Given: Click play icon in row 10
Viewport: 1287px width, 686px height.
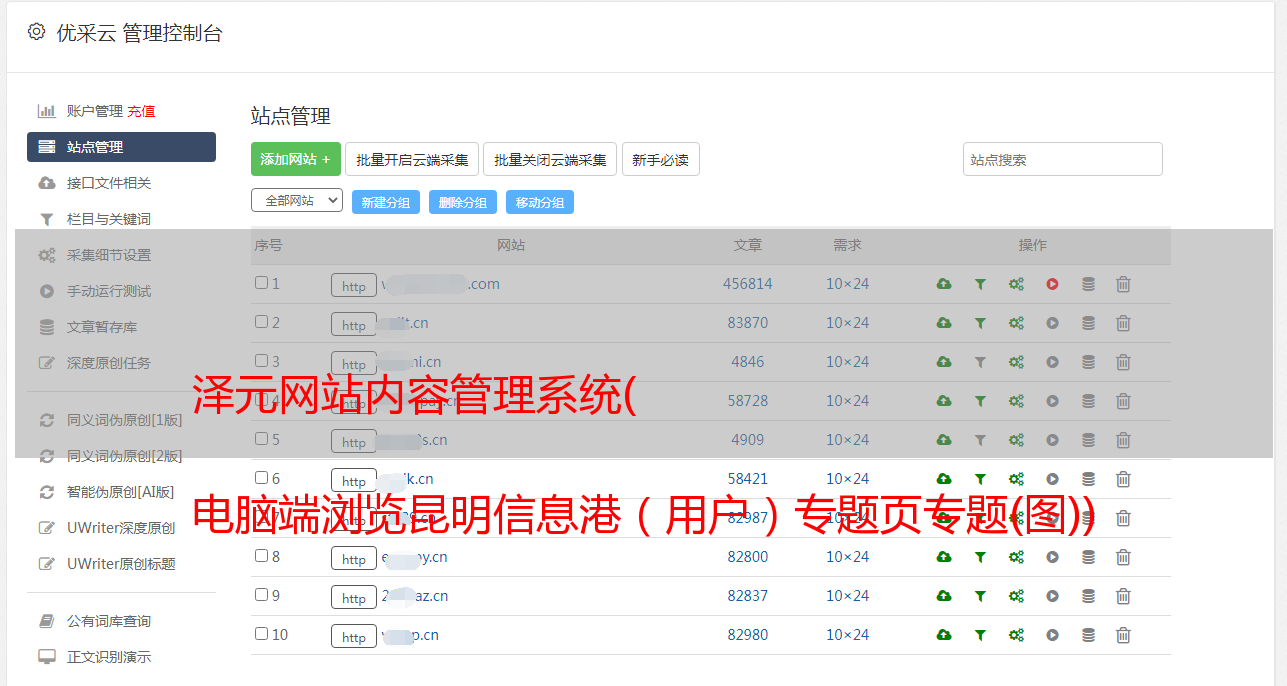Looking at the screenshot, I should [1052, 635].
